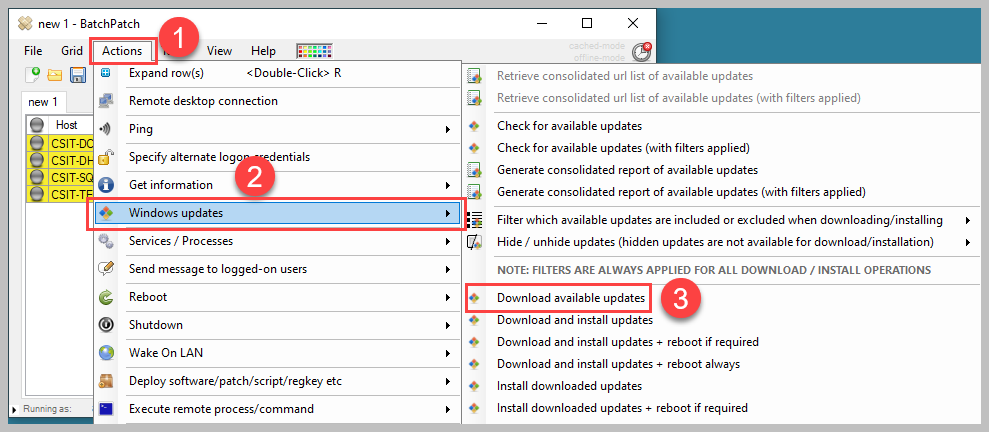The height and width of the screenshot is (432, 989).
Task: Open the Grid menu
Action: coord(72,51)
